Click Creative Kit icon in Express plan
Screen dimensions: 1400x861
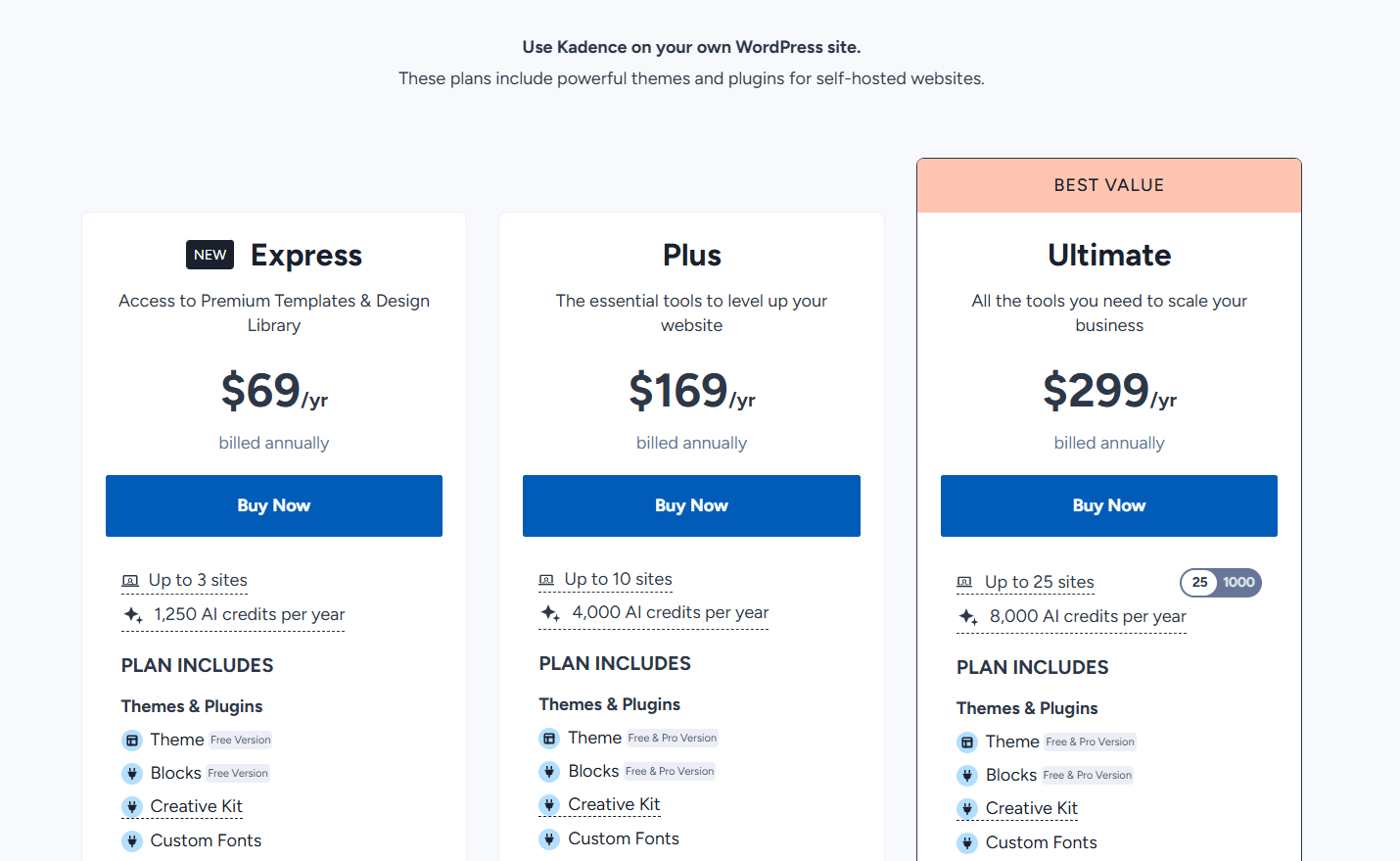coord(132,807)
